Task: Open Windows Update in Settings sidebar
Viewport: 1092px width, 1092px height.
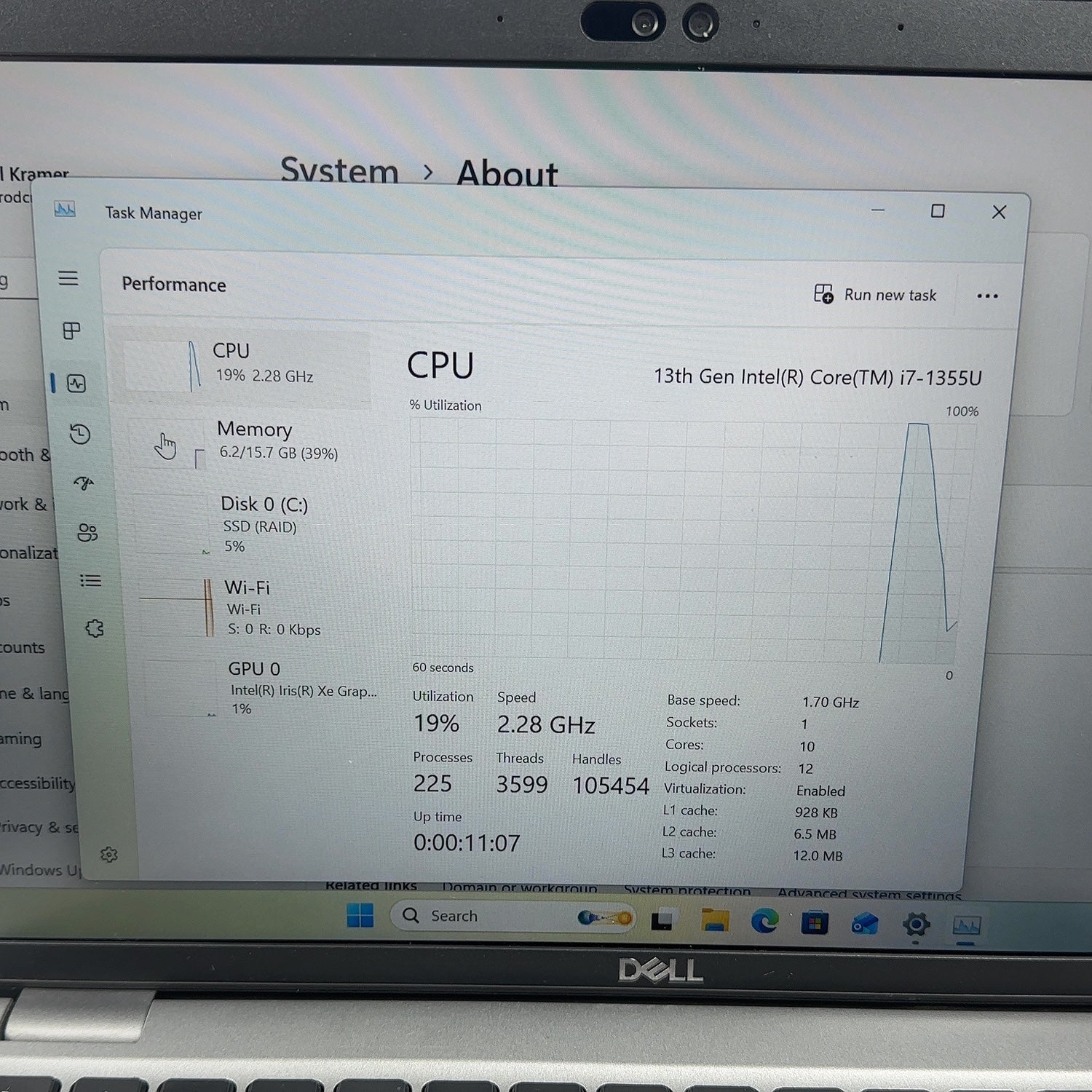Action: click(41, 870)
